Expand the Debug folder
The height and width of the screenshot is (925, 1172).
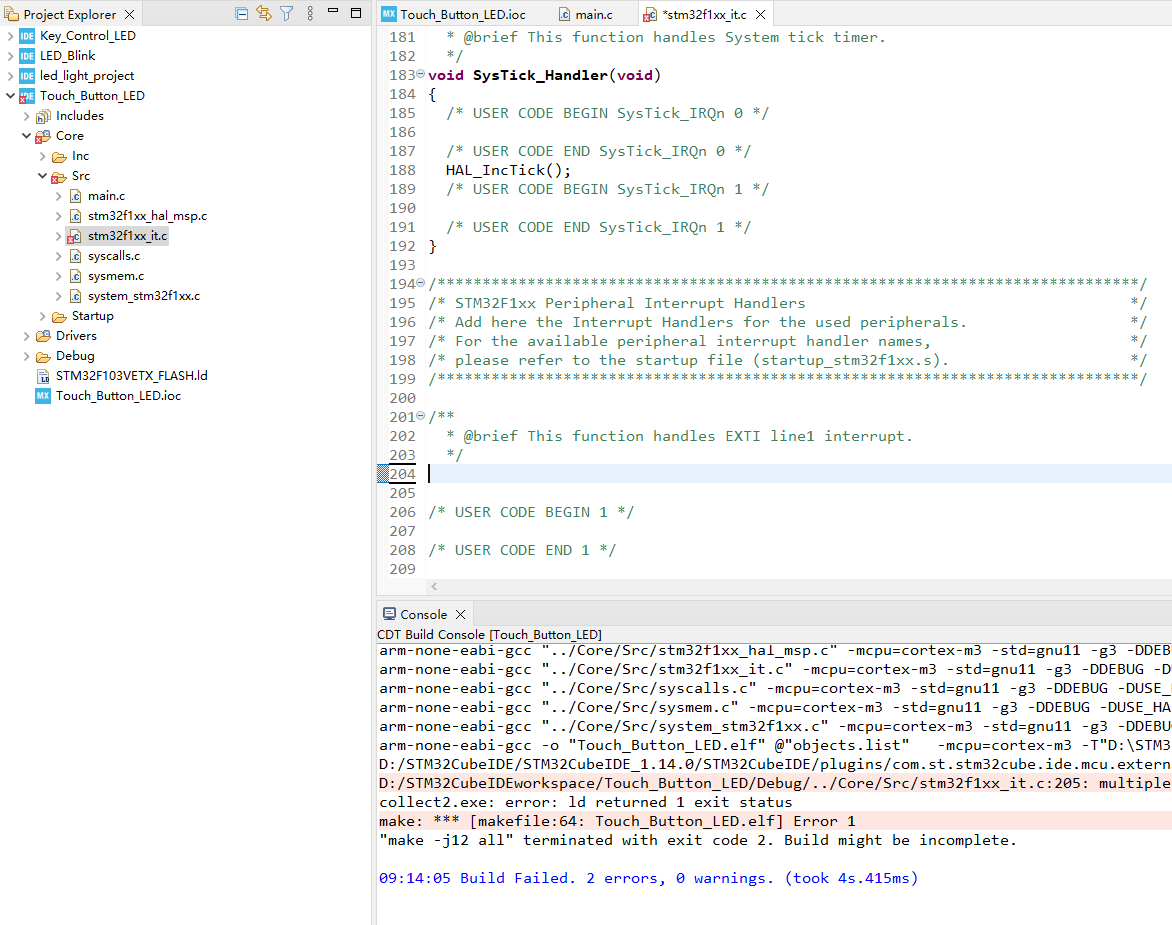pos(26,356)
